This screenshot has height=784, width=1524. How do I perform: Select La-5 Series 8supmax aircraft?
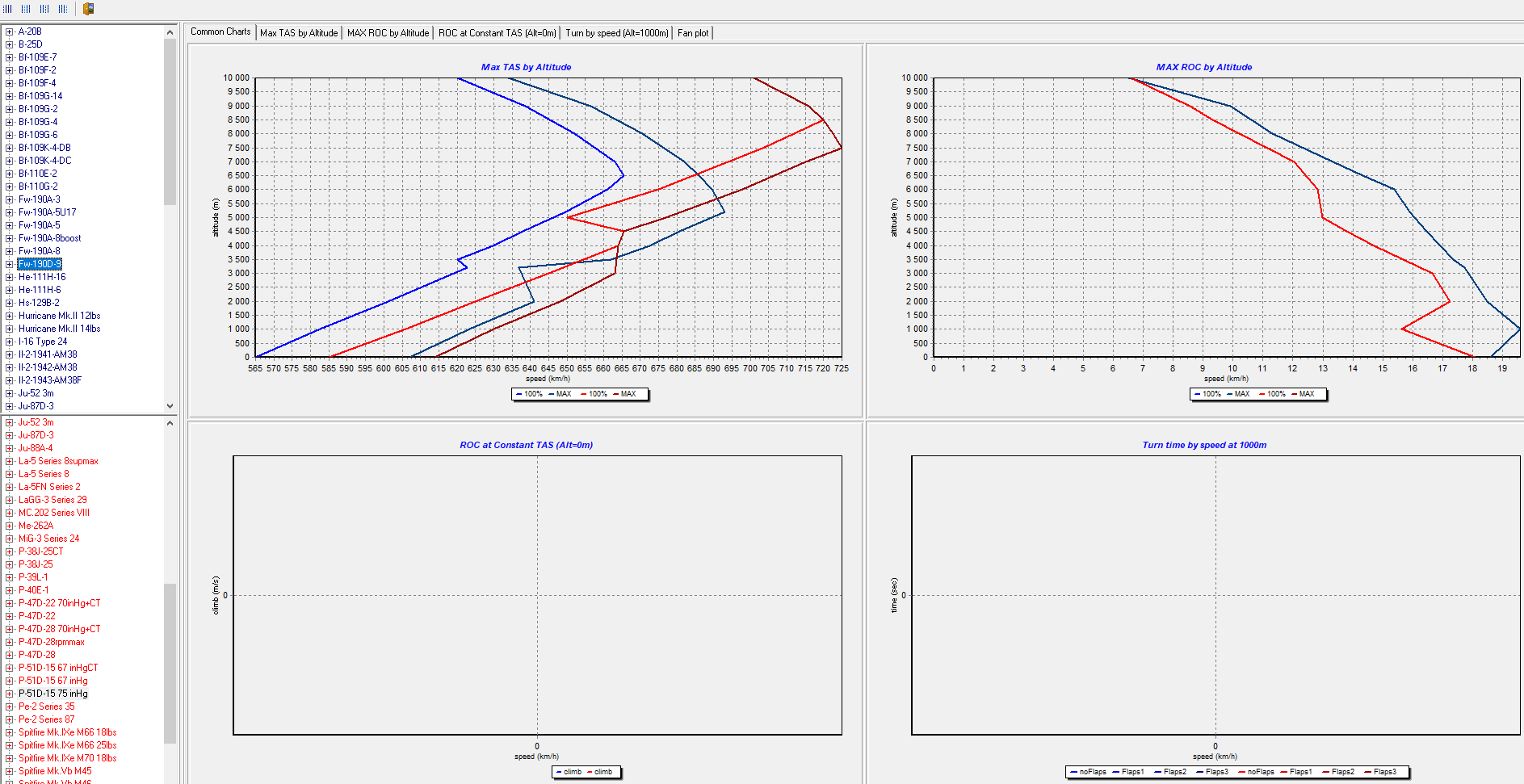pos(58,461)
